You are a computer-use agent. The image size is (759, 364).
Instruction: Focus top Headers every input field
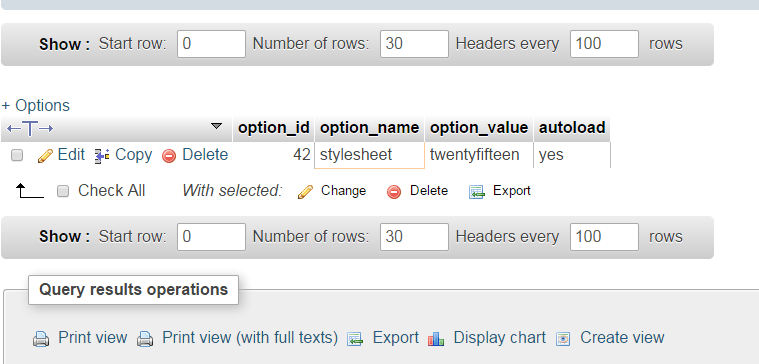coord(605,44)
